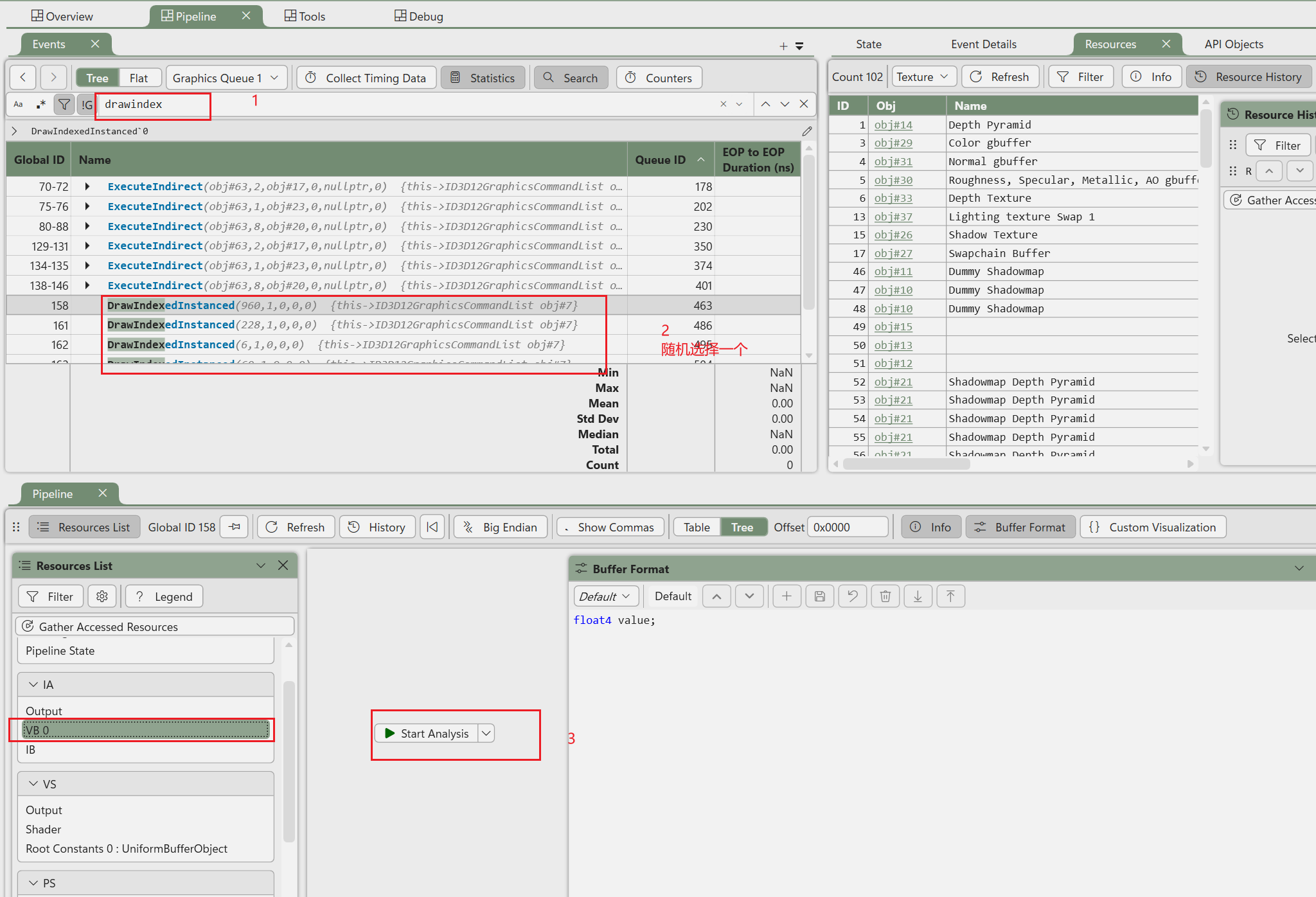The height and width of the screenshot is (897, 1316).
Task: Click the jump-to-first icon beside History
Action: (x=432, y=527)
